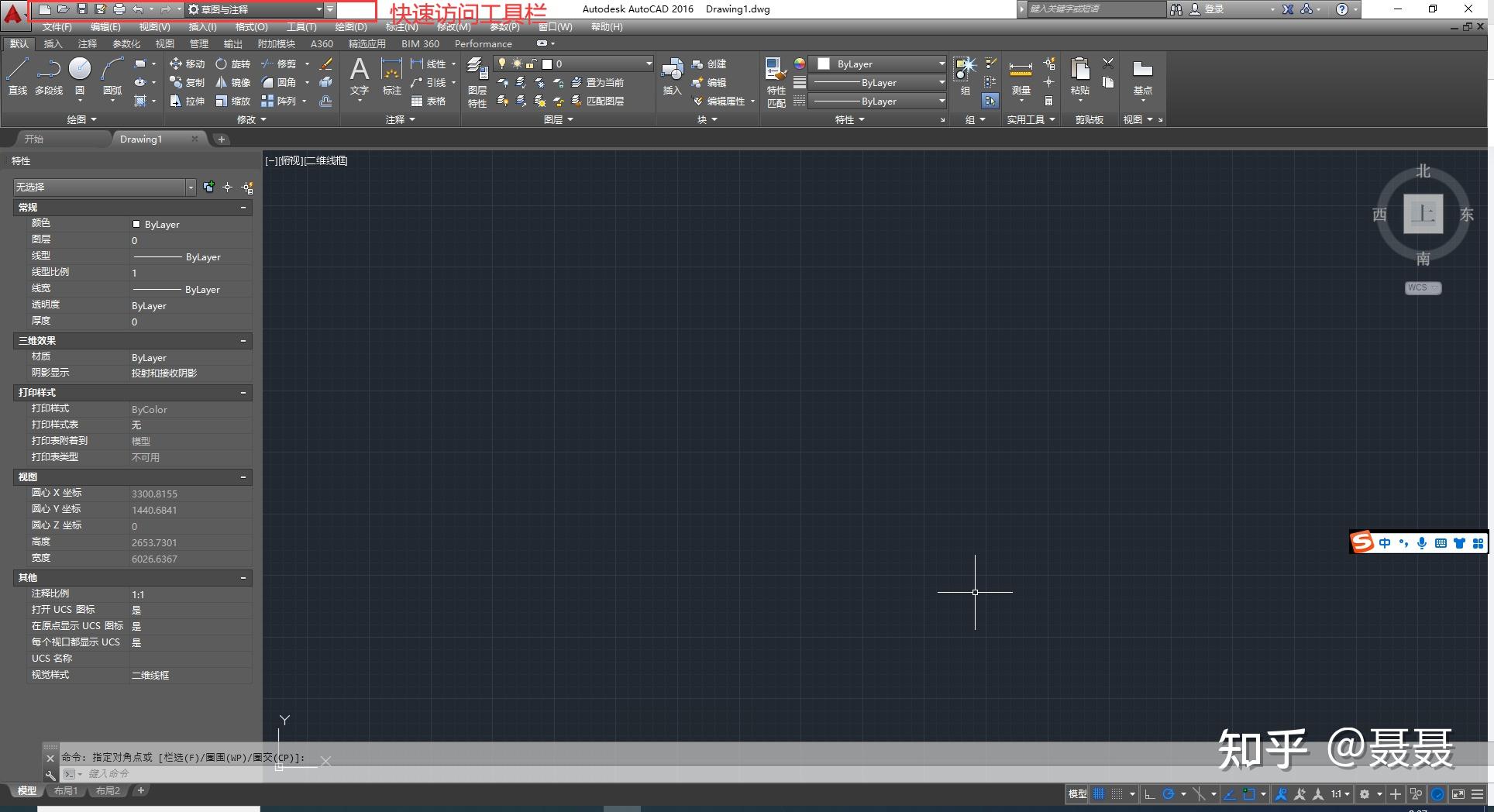The image size is (1494, 812).
Task: Toggle clean screen mode in status bar
Action: click(x=1458, y=794)
